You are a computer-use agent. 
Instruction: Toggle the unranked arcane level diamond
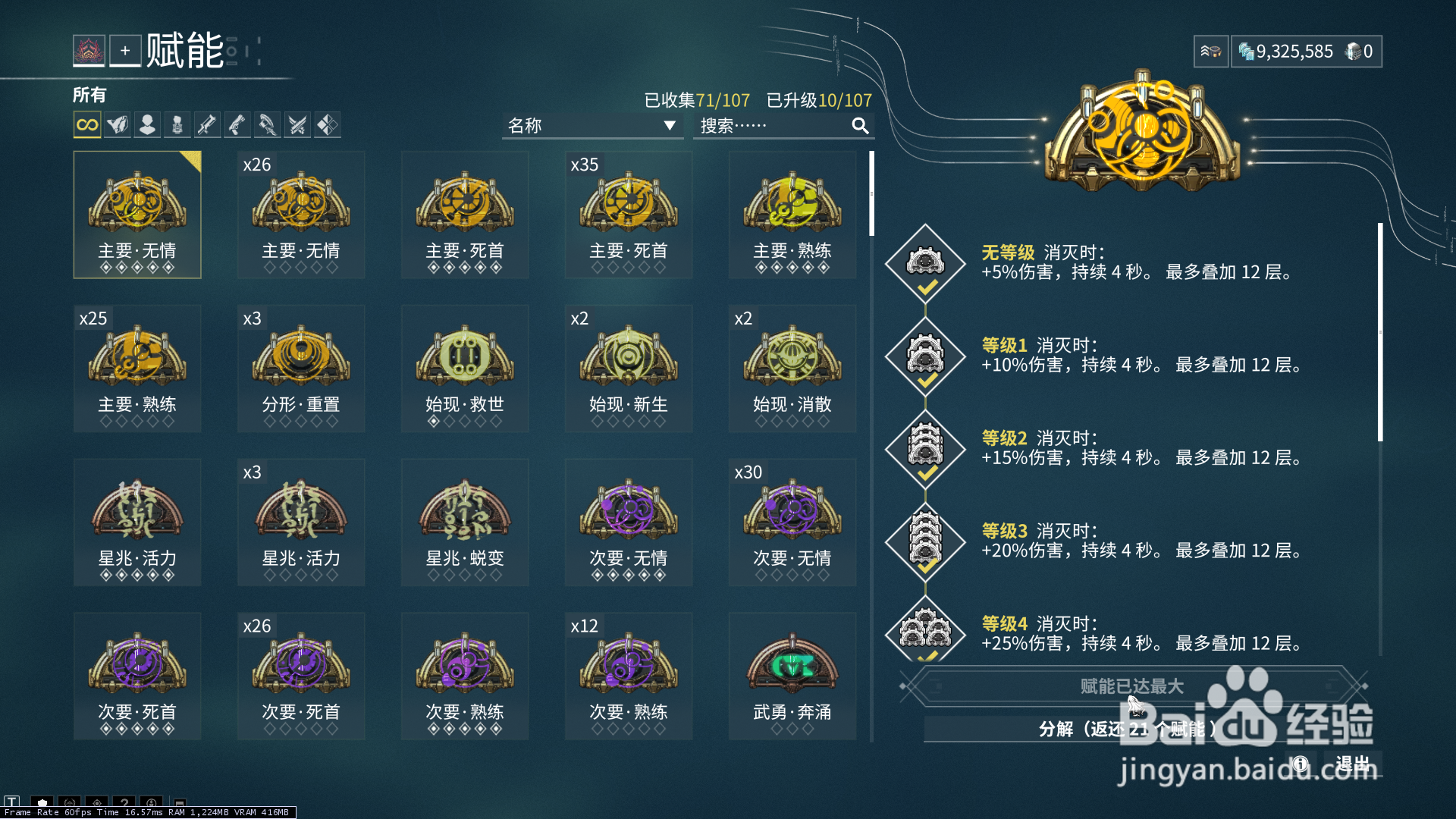click(x=925, y=264)
